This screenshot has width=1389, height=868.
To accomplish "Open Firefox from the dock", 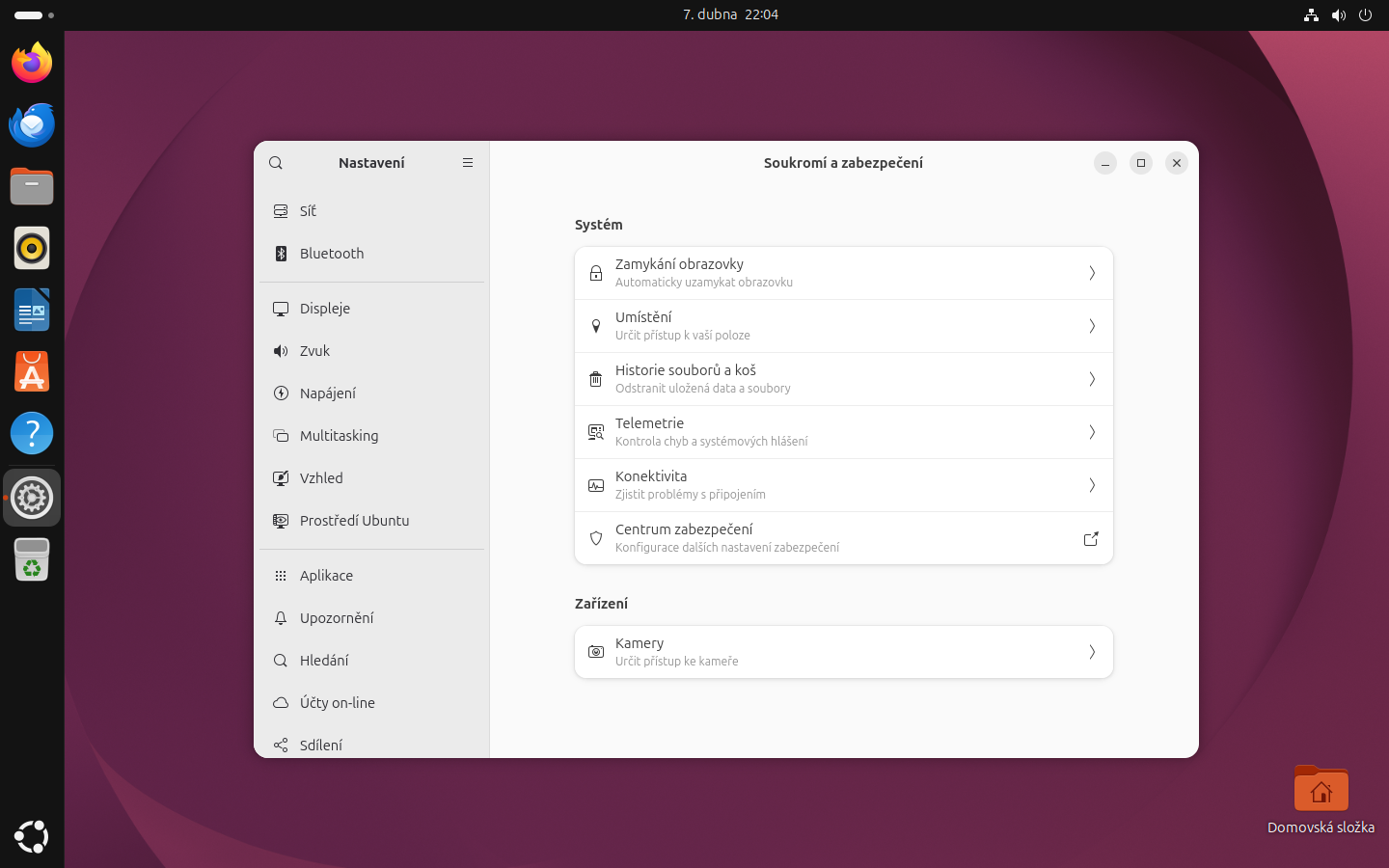I will 32,64.
